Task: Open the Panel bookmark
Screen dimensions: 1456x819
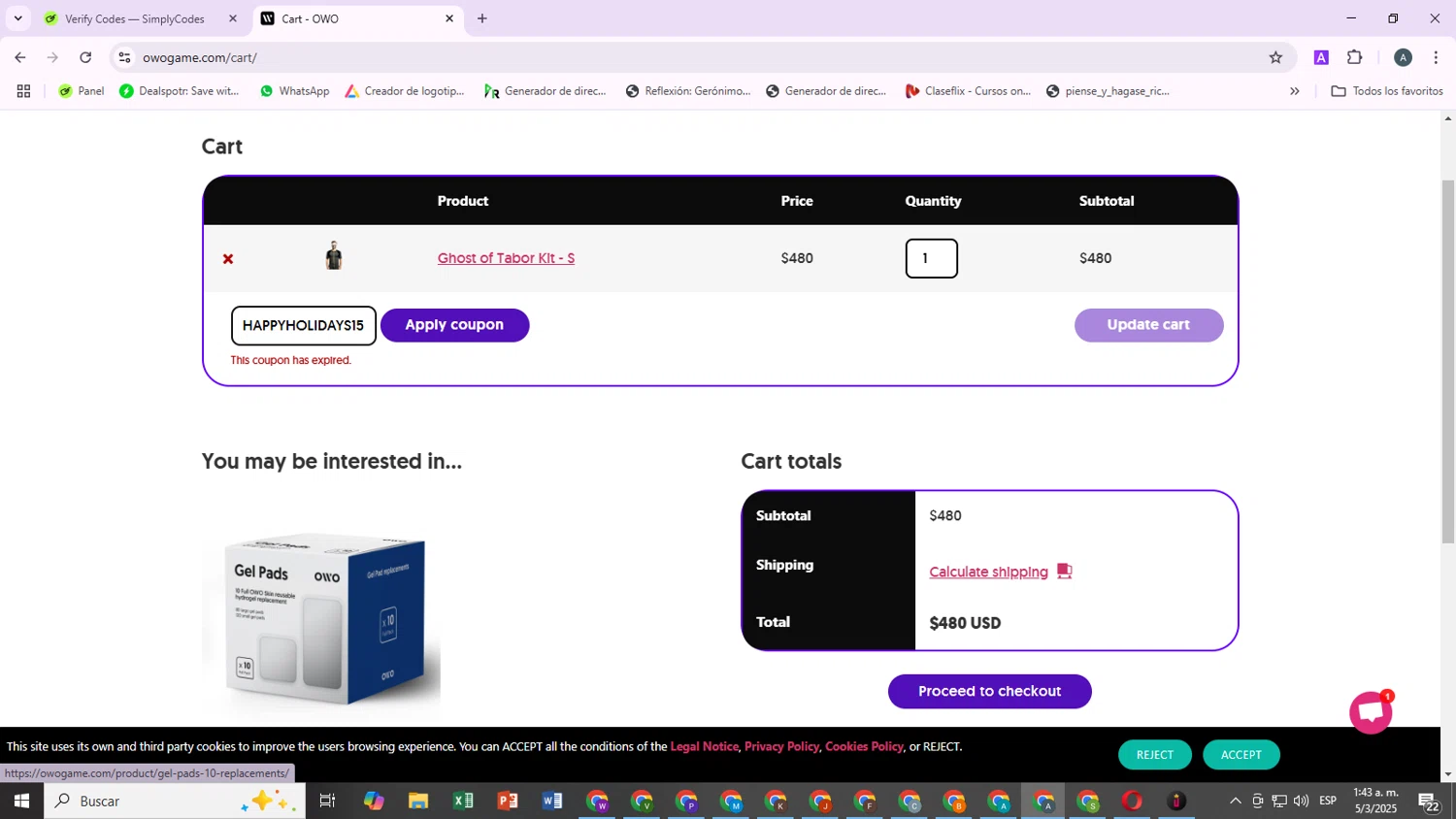Action: pos(82,91)
